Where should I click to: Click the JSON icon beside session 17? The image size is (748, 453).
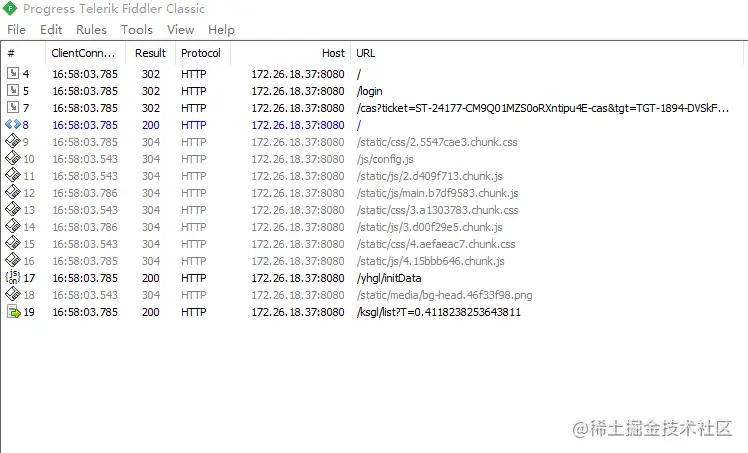point(13,278)
